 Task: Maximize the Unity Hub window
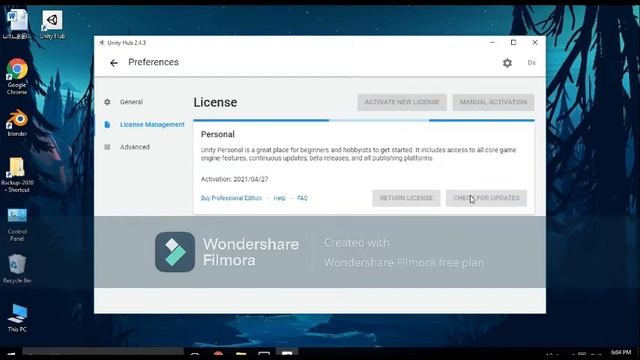(513, 42)
